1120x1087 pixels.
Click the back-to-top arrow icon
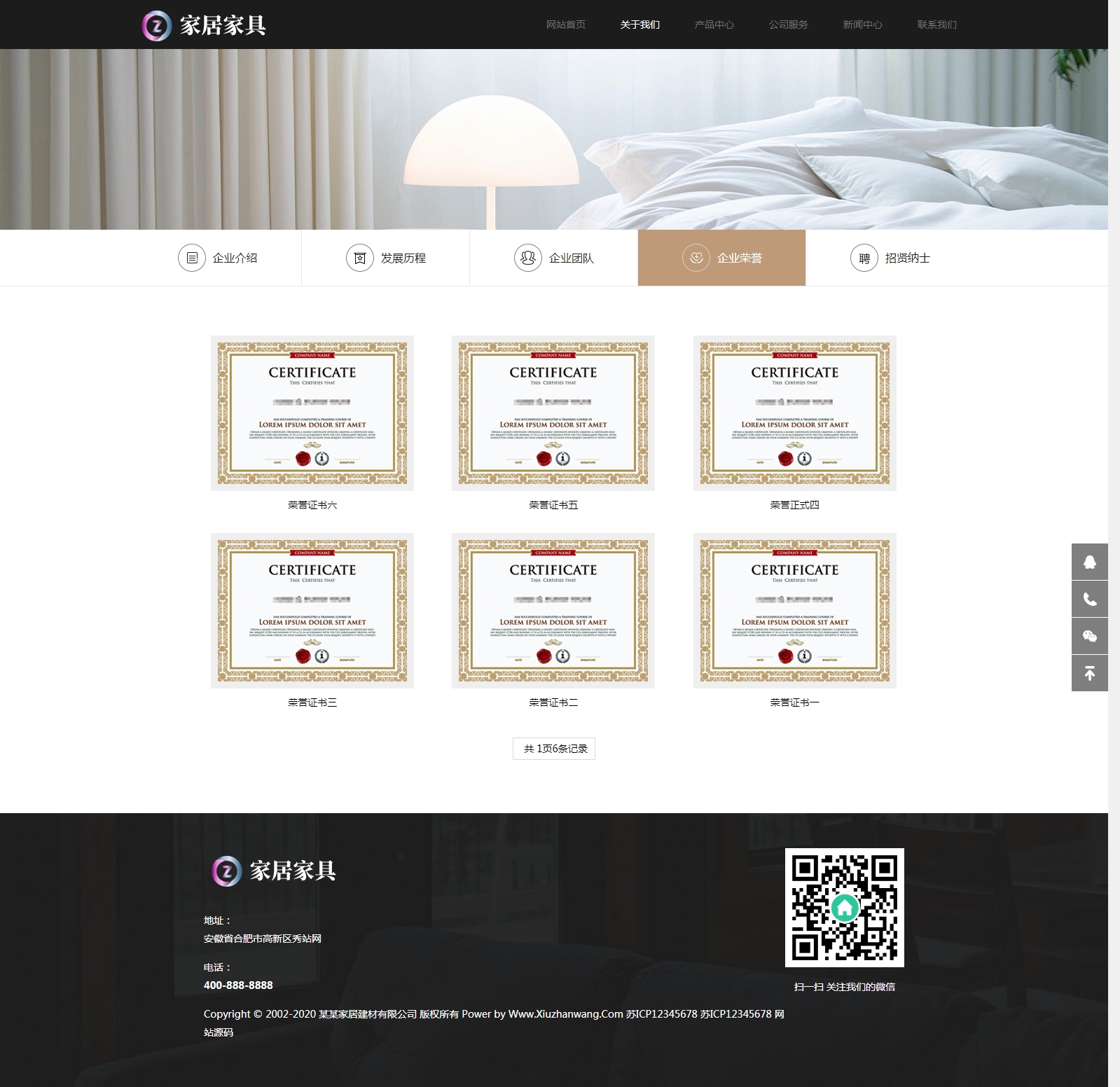click(1089, 673)
